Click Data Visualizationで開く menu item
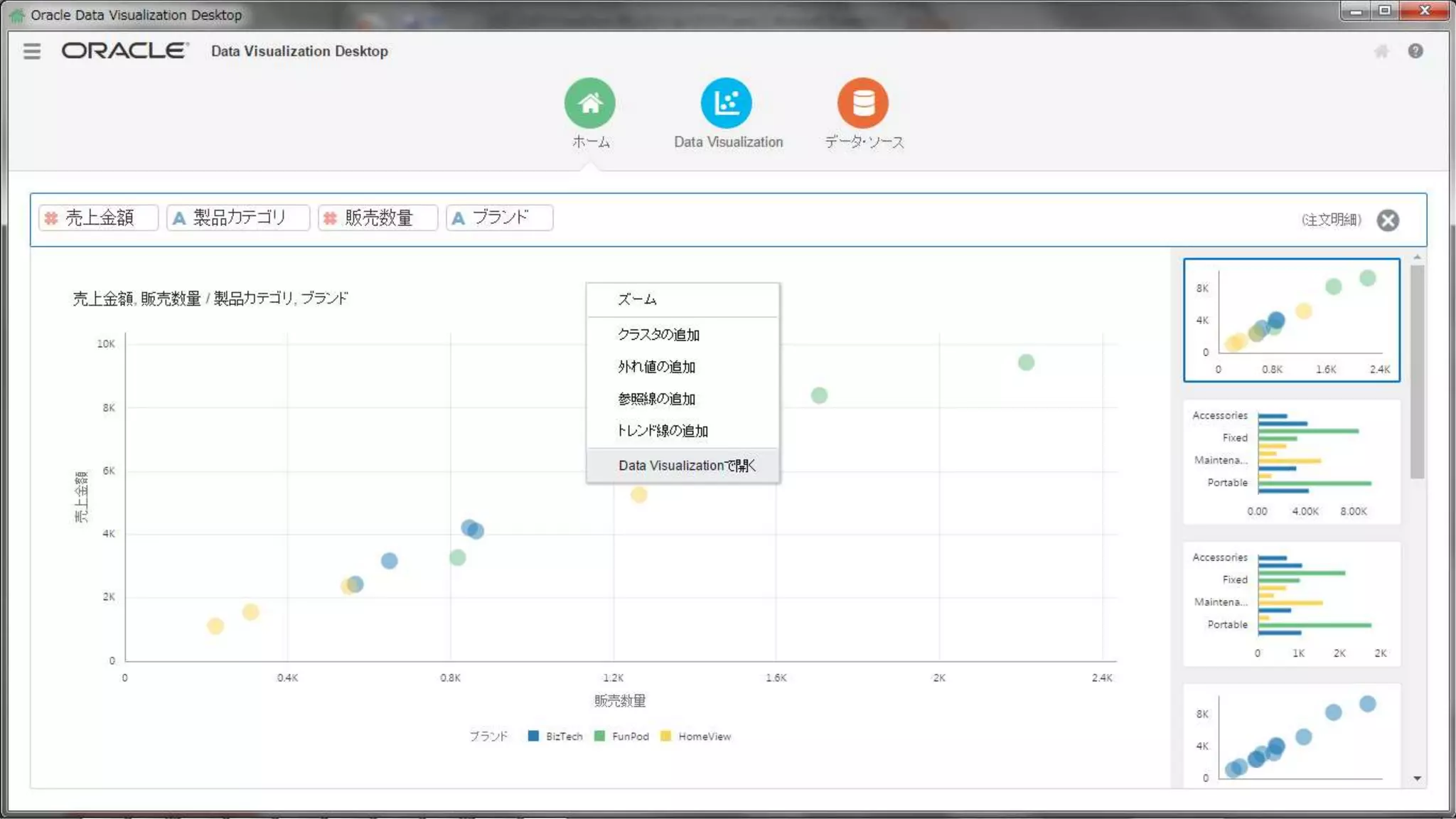Screen dimensions: 1456x819 (686, 466)
